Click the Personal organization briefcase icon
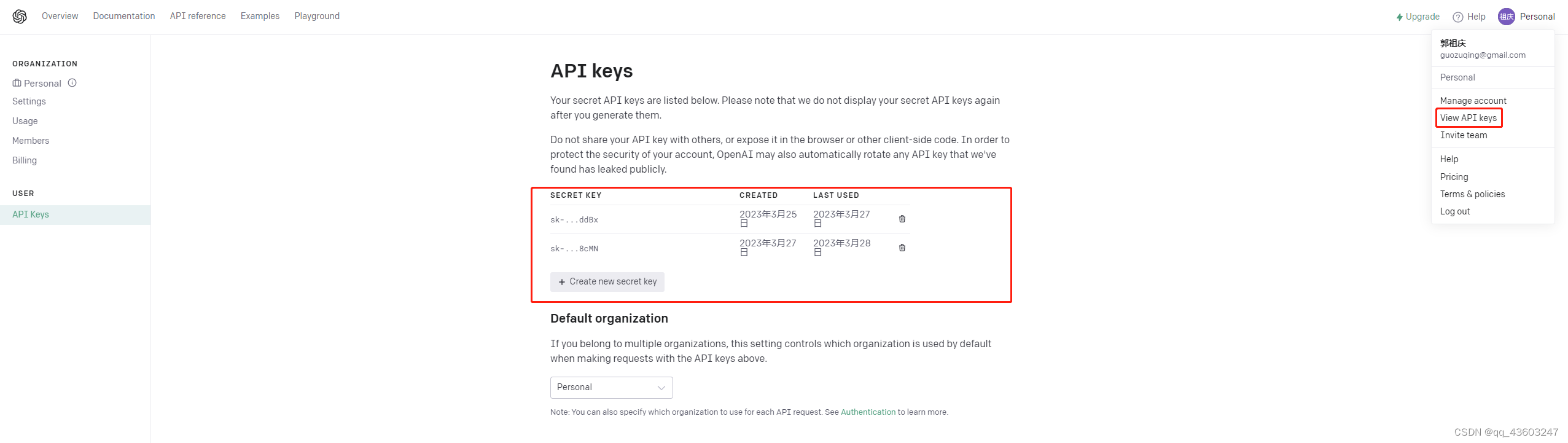The width and height of the screenshot is (1568, 443). [x=17, y=83]
